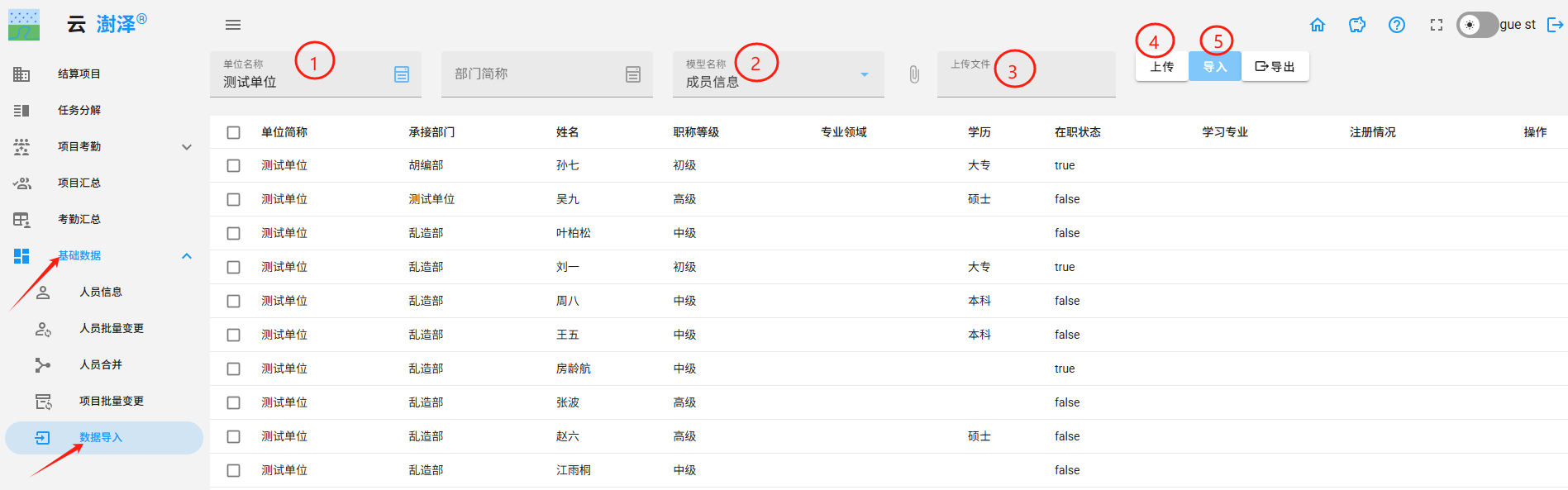Open the 单位名称 list picker icon
This screenshot has width=1568, height=490.
coord(402,74)
